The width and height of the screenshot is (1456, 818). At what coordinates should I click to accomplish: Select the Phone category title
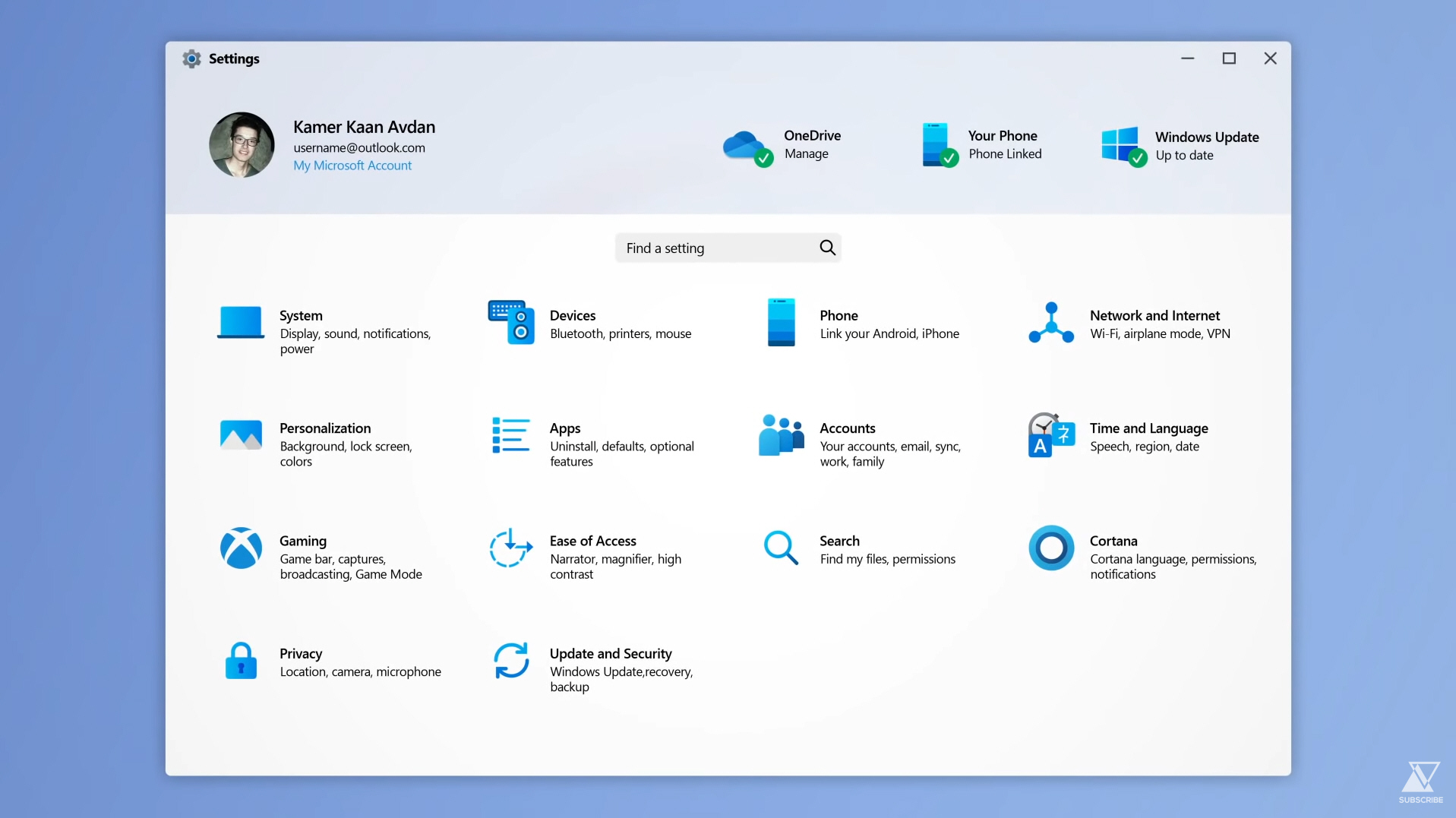(x=839, y=315)
